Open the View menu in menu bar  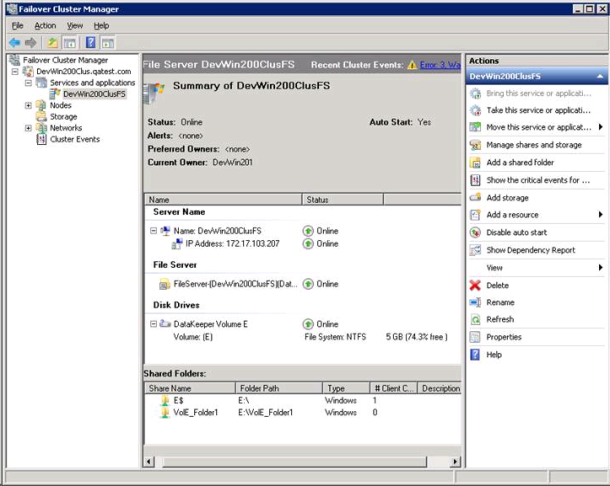click(x=75, y=26)
